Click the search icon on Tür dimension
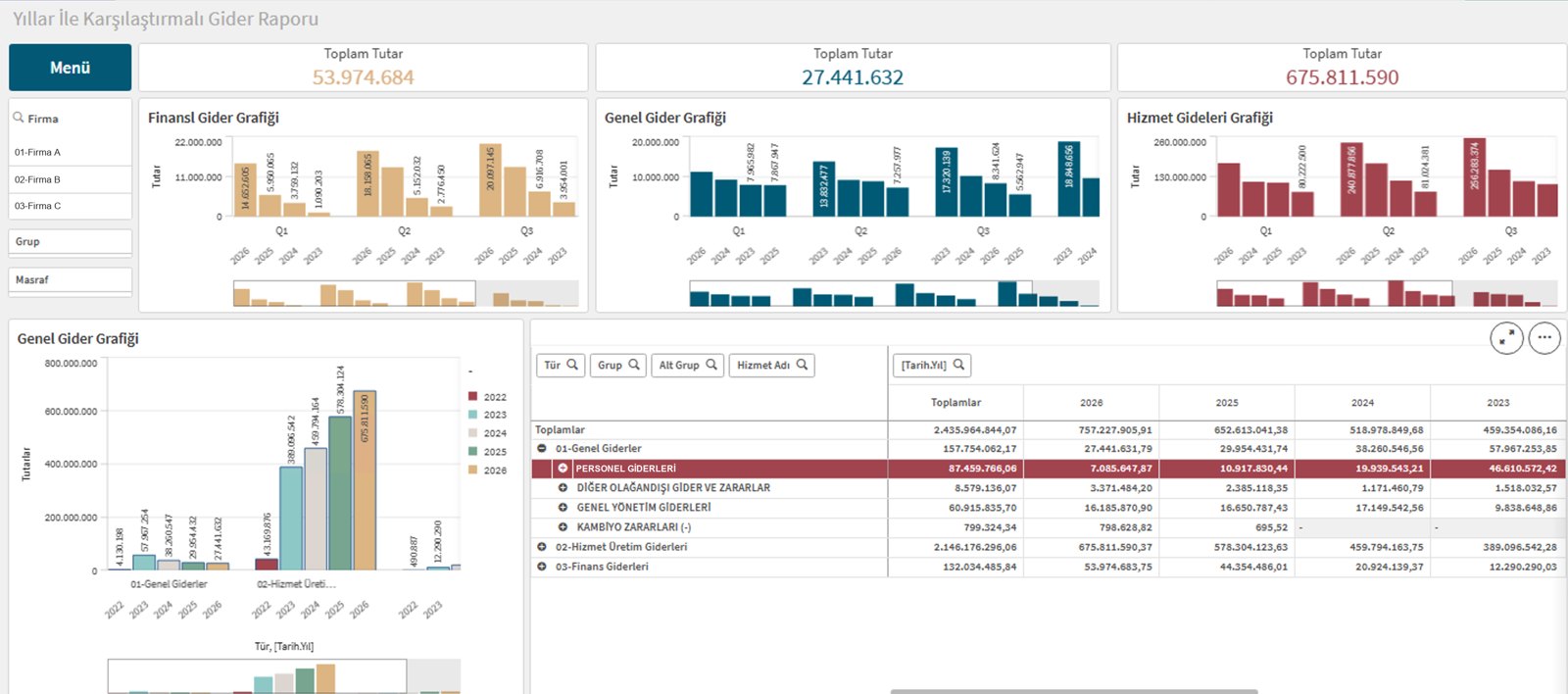Viewport: 1568px width, 694px height. point(572,365)
